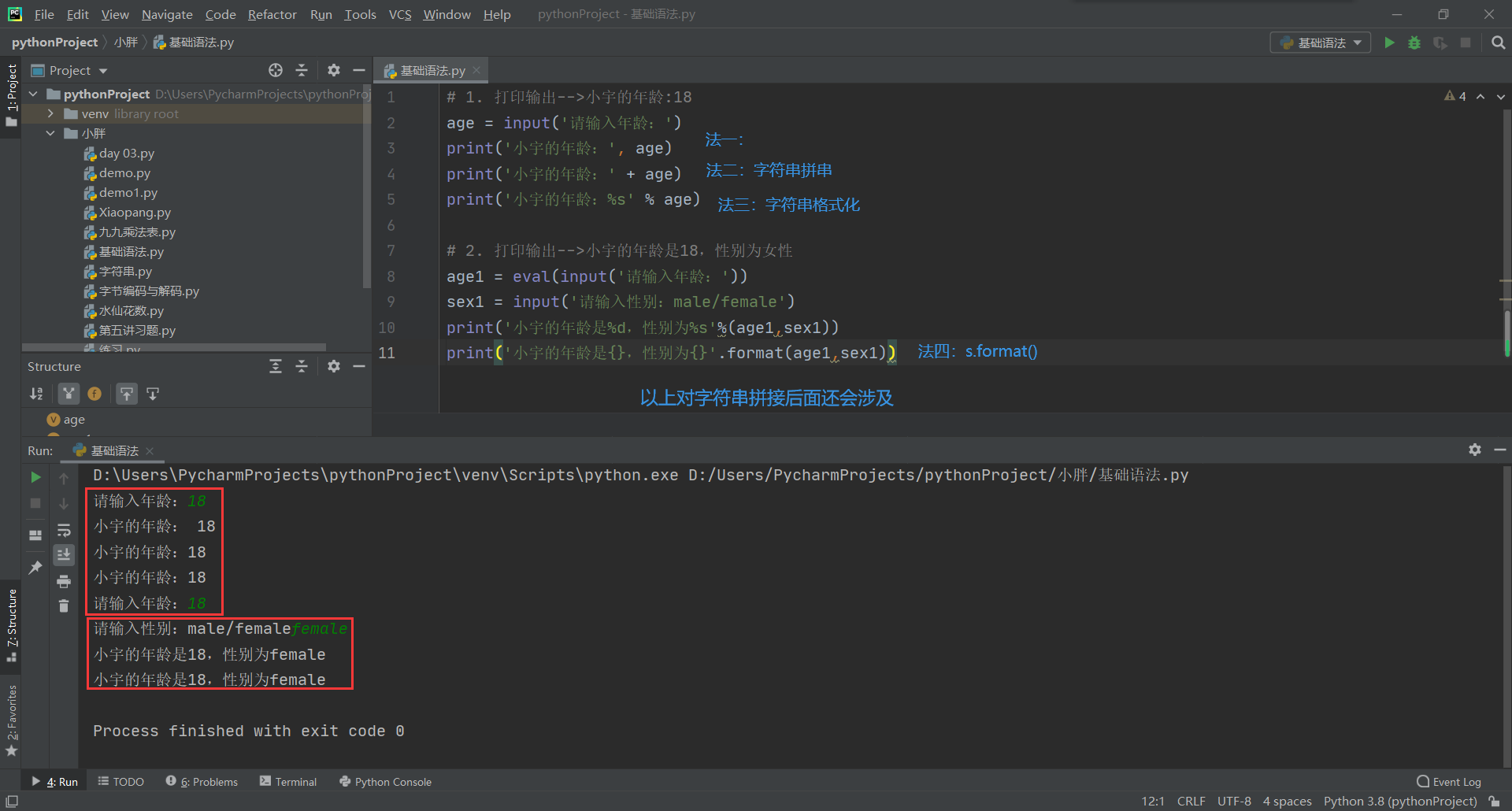Open Structure panel settings gear
Image resolution: width=1512 pixels, height=811 pixels.
334,366
